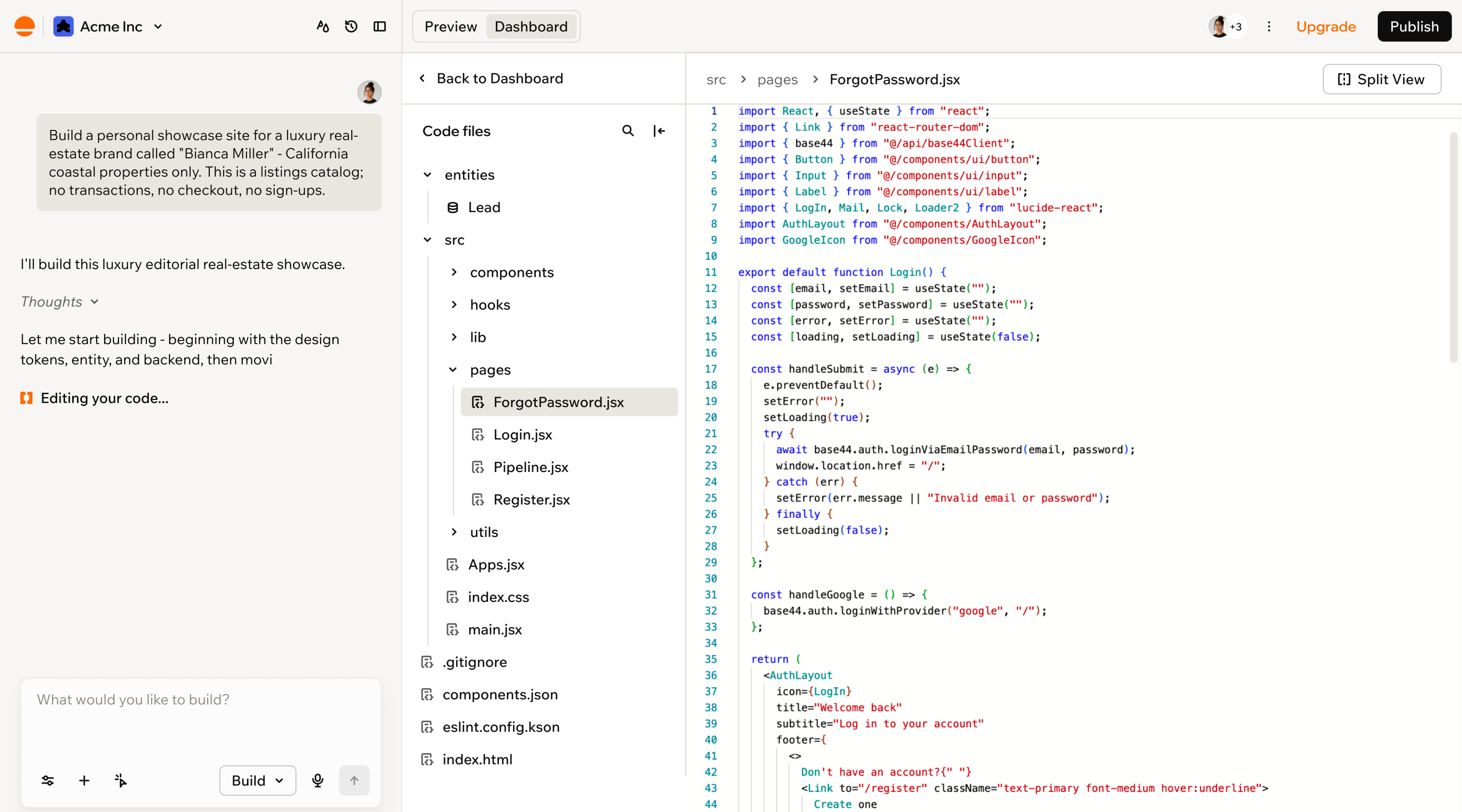The width and height of the screenshot is (1462, 812).
Task: Send message with the up-arrow button
Action: coord(354,781)
